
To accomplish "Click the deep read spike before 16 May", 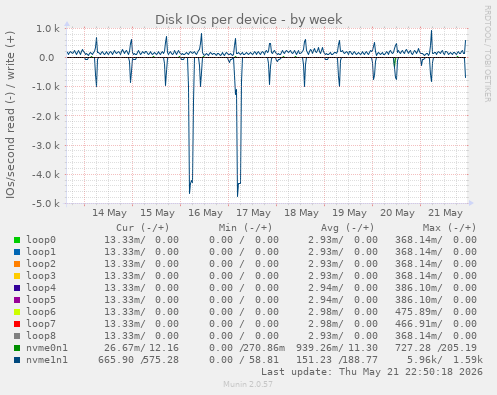I will click(190, 192).
